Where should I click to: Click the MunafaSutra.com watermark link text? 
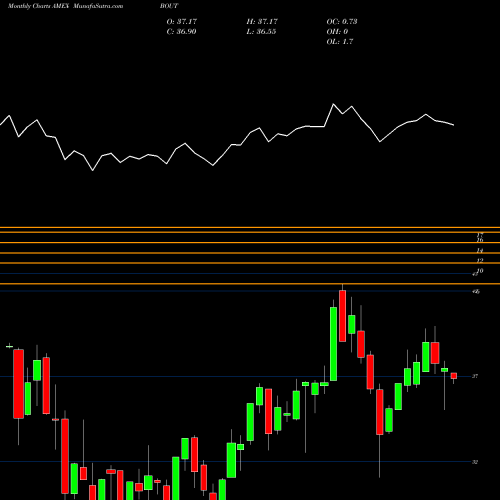coord(98,6)
